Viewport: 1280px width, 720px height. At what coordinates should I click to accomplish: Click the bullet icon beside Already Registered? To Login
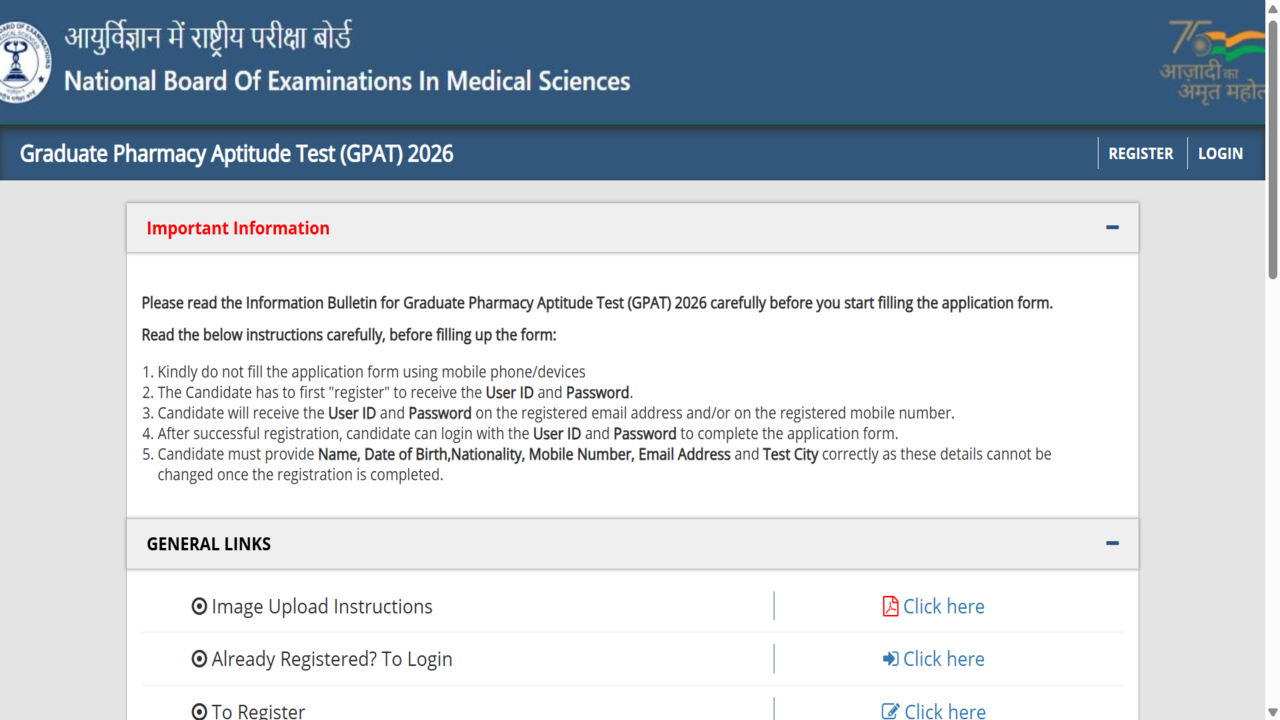click(199, 659)
